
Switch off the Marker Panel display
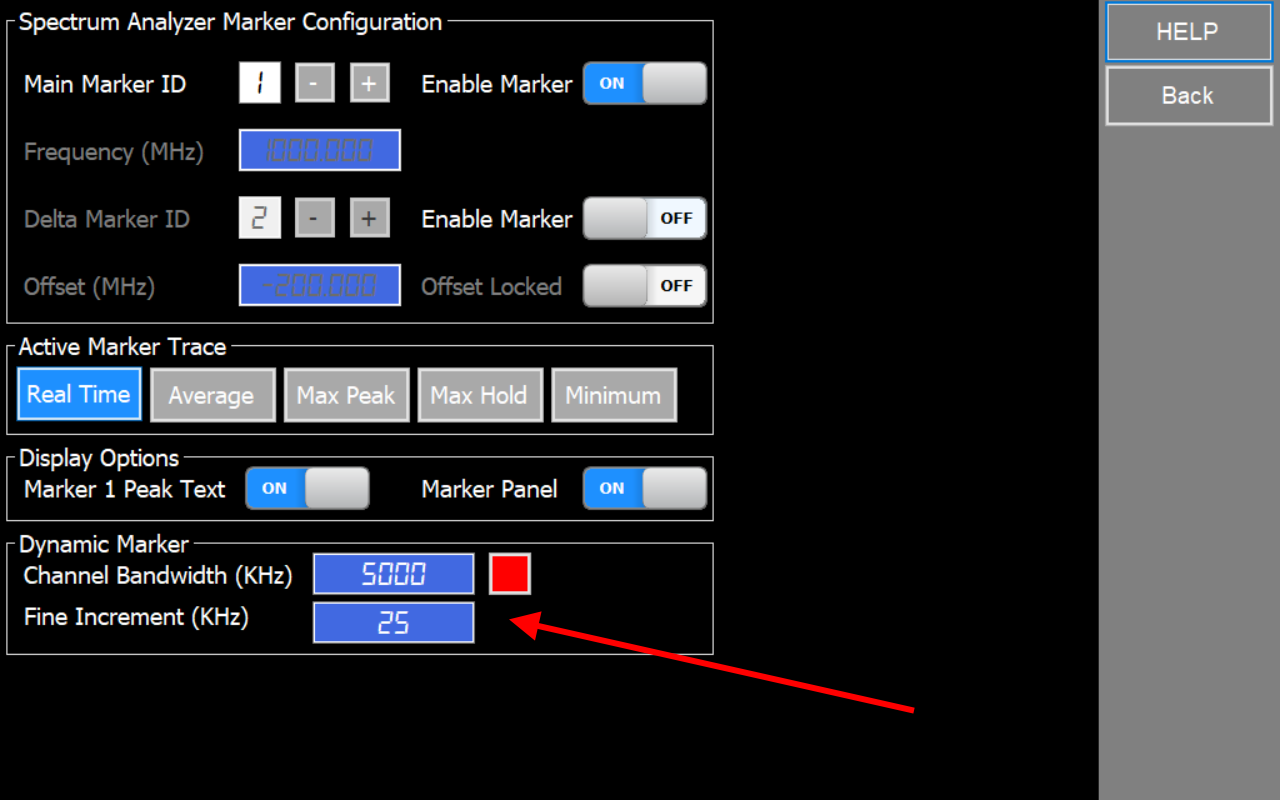tap(645, 489)
